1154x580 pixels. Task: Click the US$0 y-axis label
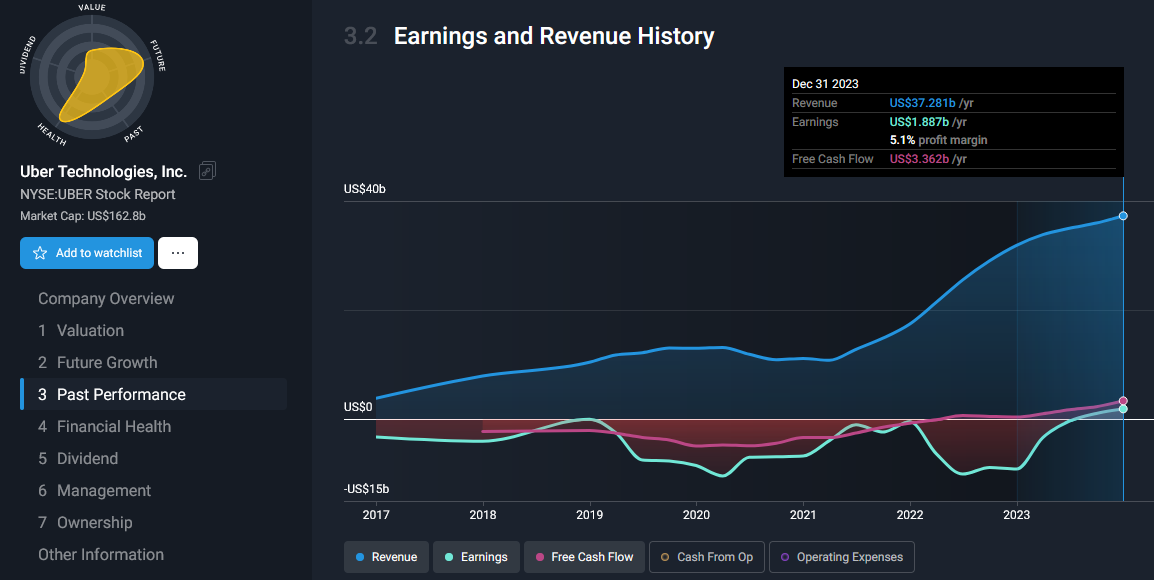(x=358, y=407)
